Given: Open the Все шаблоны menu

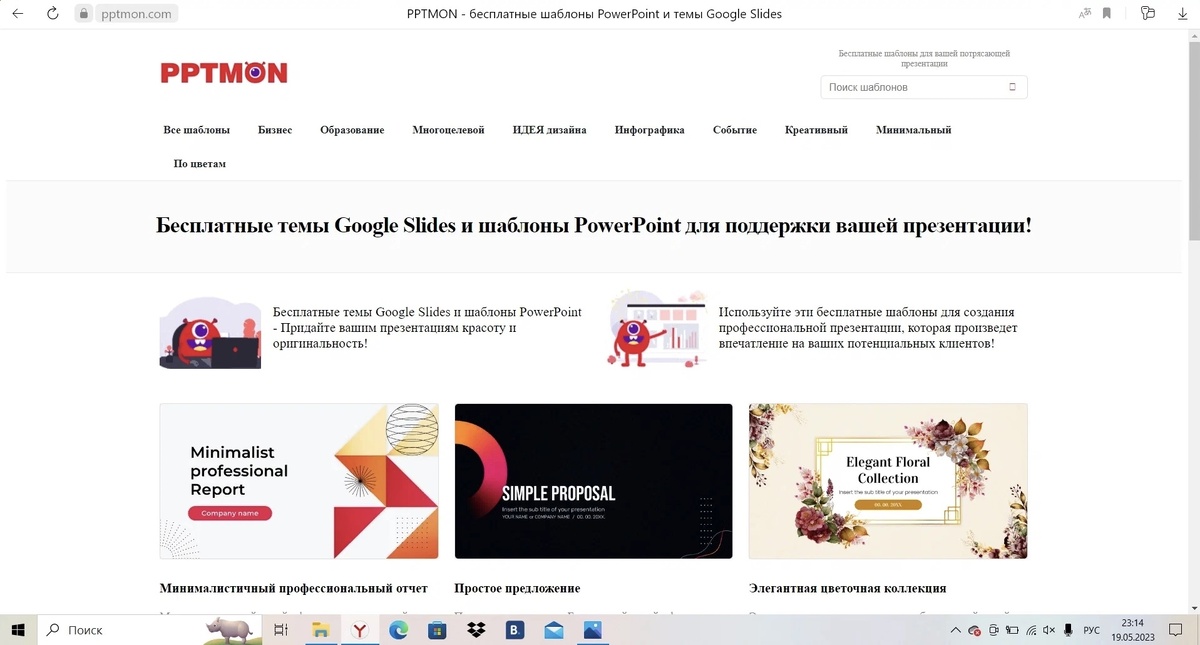Looking at the screenshot, I should pos(197,130).
